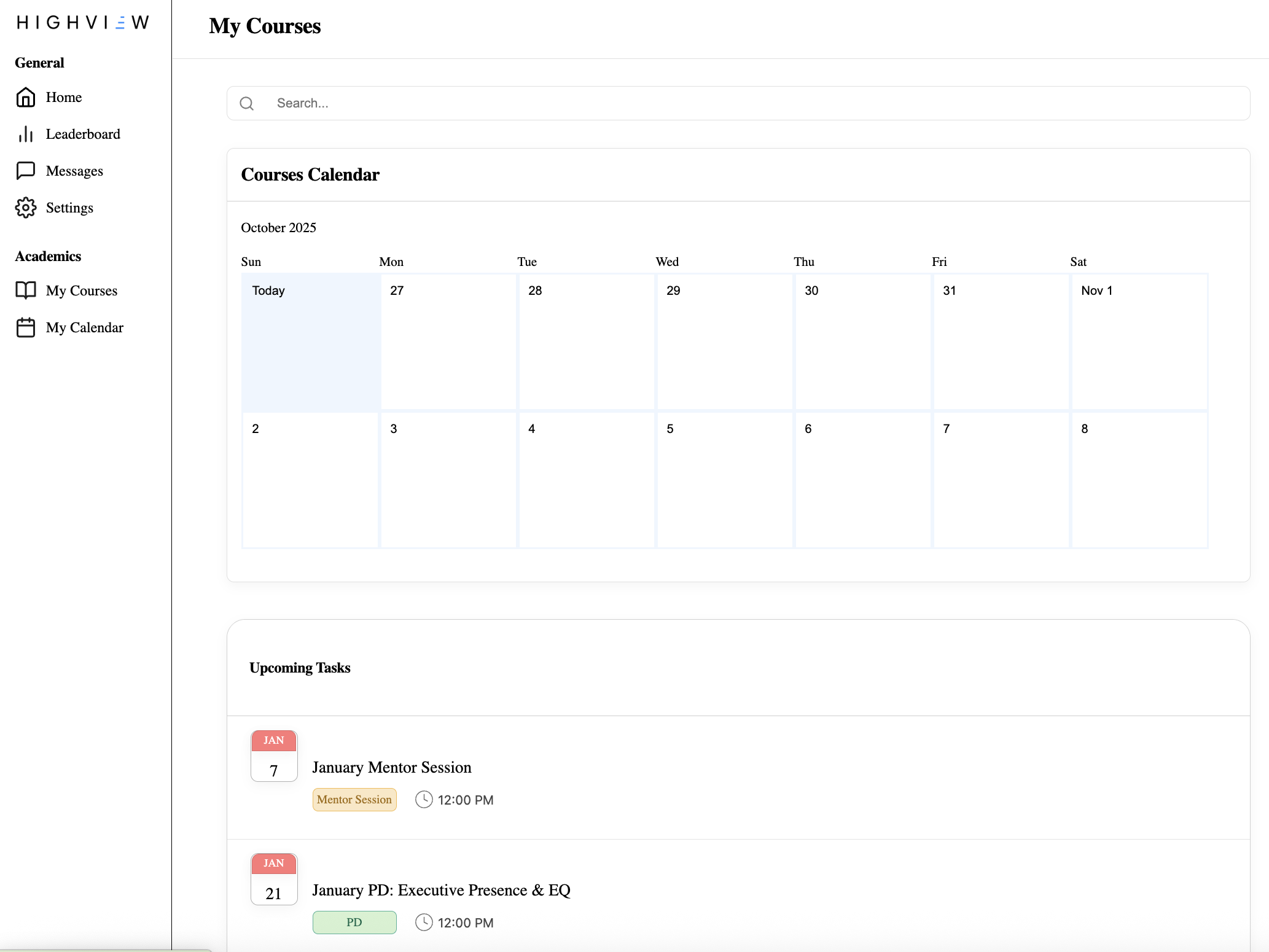Click the Settings gear icon
The image size is (1269, 952).
26,208
